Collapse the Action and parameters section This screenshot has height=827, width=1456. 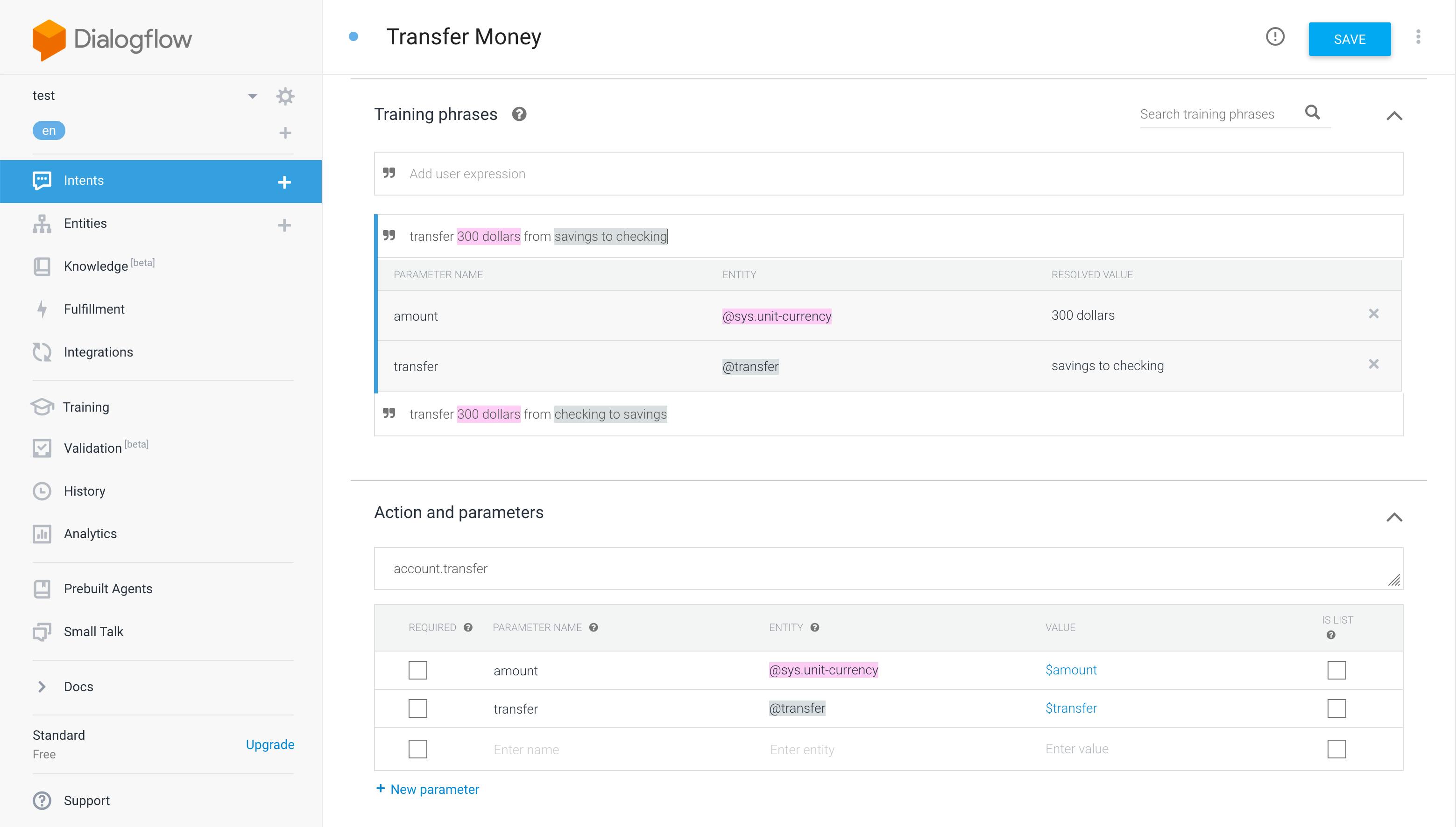(1393, 518)
